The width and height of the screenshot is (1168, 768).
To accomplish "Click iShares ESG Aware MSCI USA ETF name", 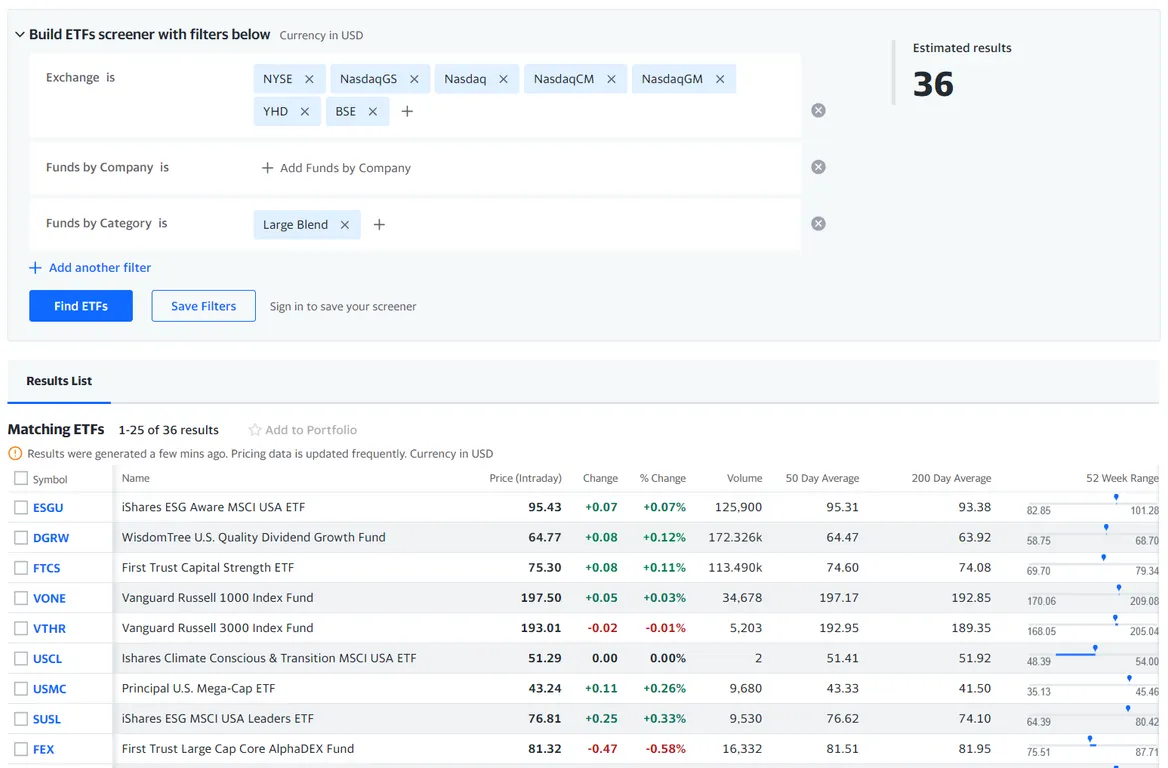I will click(213, 507).
